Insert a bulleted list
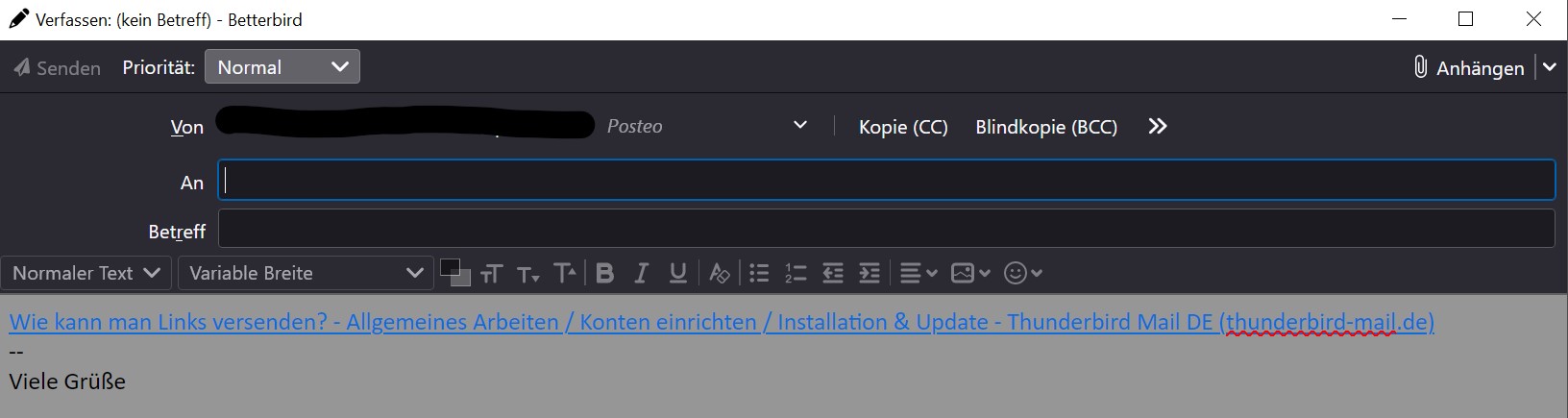Viewport: 1568px width, 418px height. 759,274
